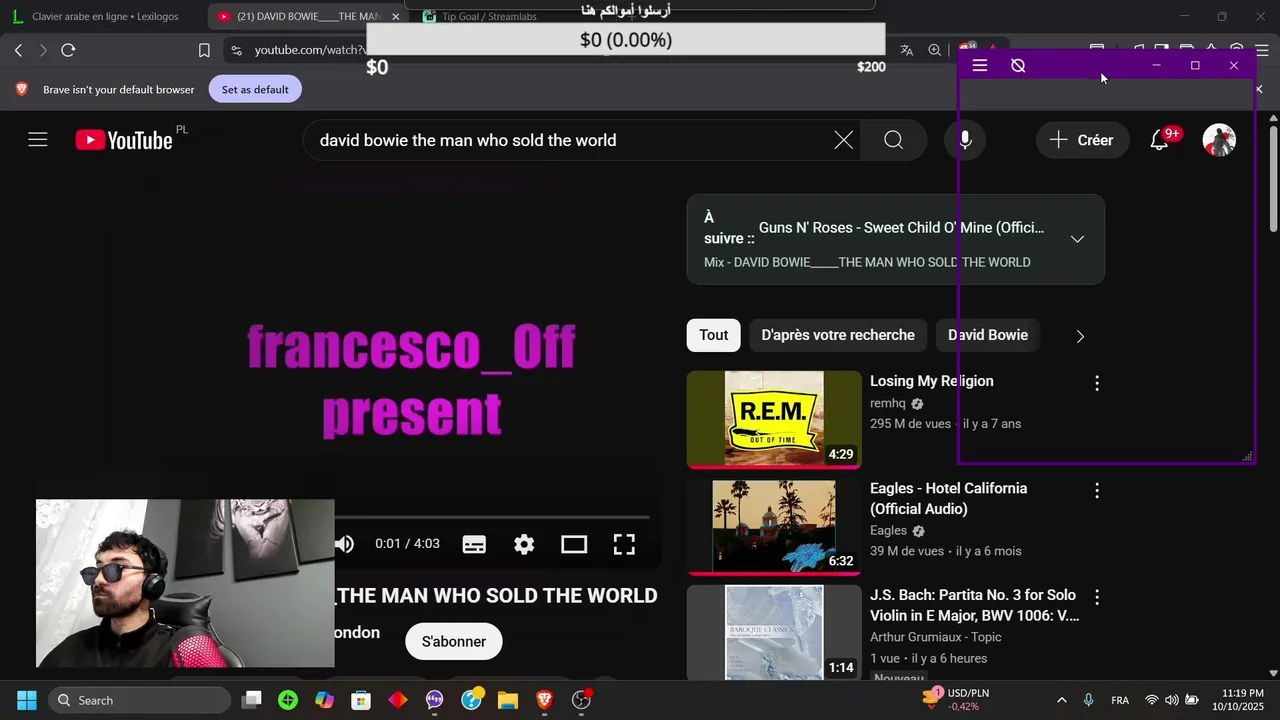The image size is (1280, 720).
Task: Click S'abonner subscribe button
Action: (454, 642)
